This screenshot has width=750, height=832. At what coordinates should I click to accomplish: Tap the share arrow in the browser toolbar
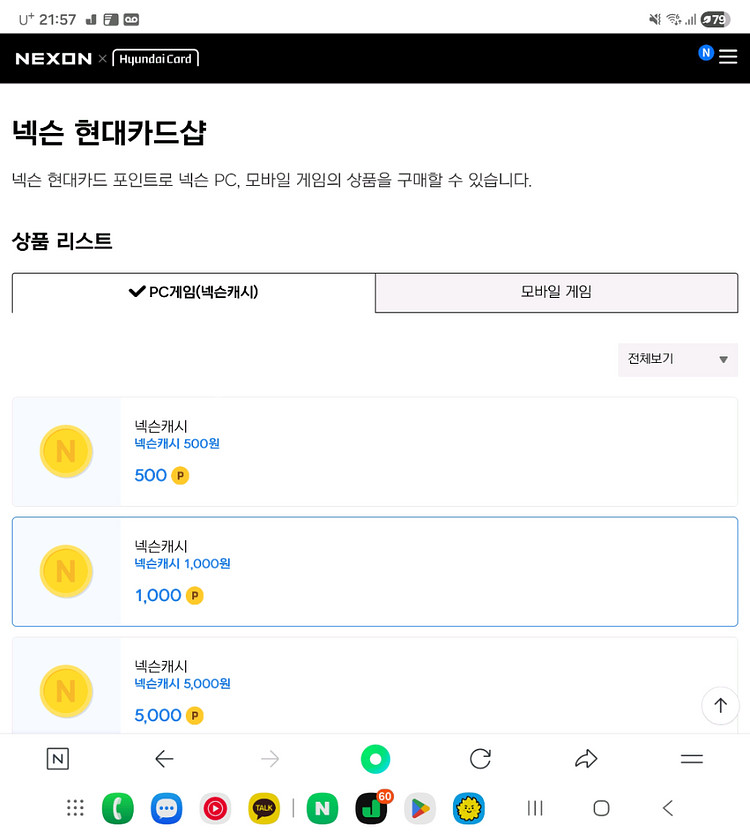point(586,759)
